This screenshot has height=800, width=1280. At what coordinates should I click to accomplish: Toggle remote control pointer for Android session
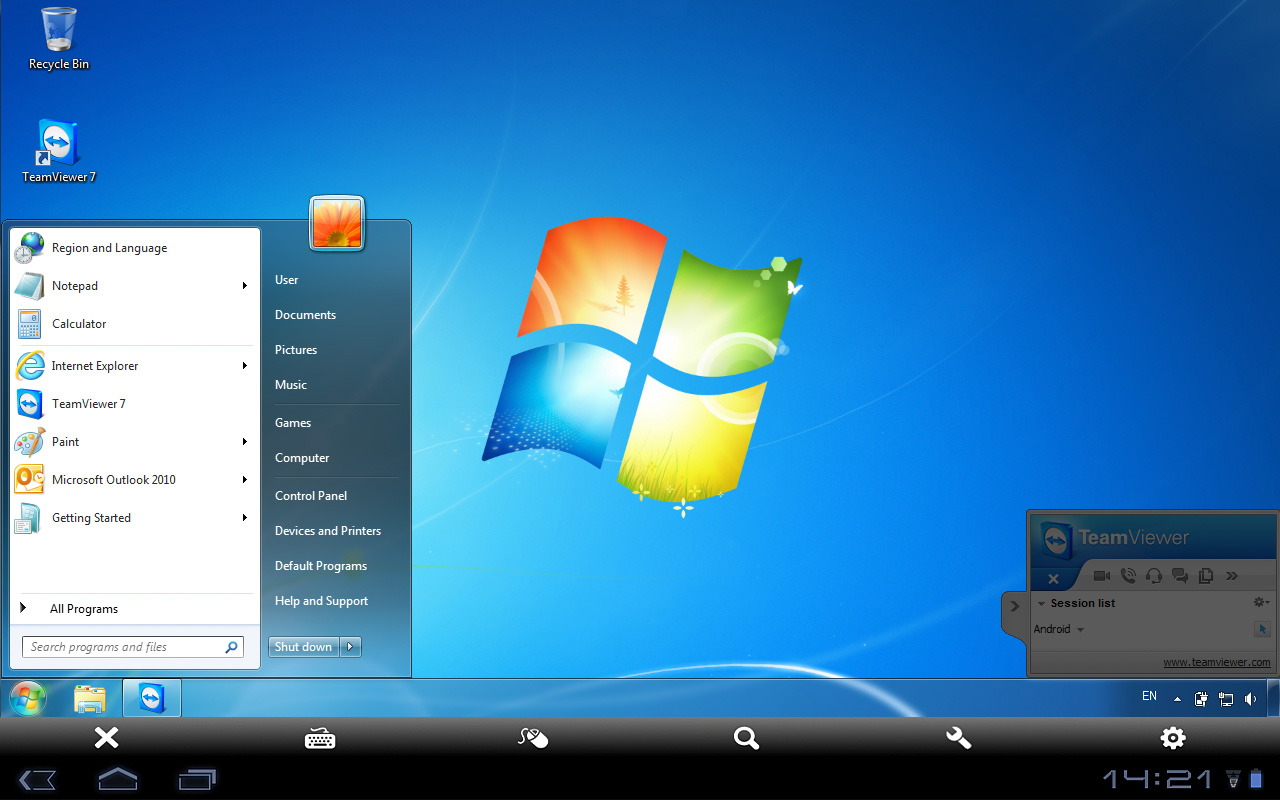coord(1261,629)
